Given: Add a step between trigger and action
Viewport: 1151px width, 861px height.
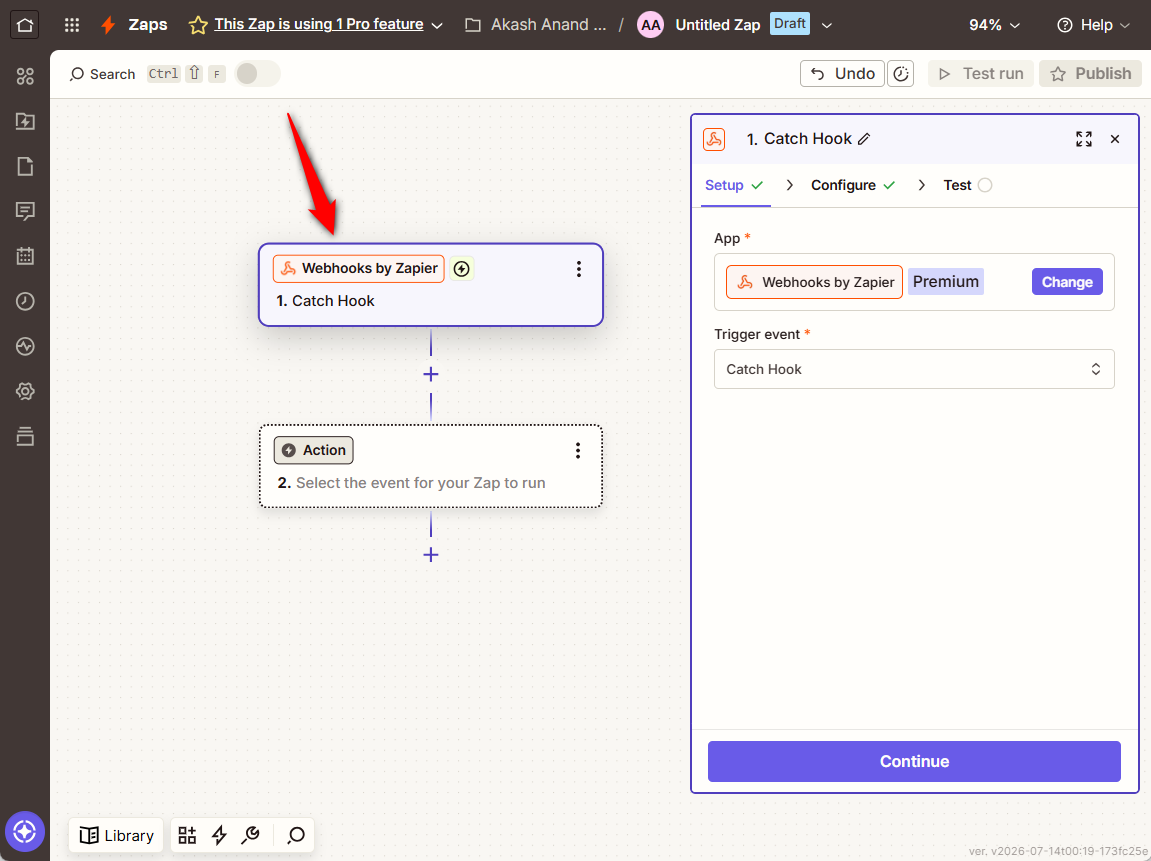Looking at the screenshot, I should (431, 374).
